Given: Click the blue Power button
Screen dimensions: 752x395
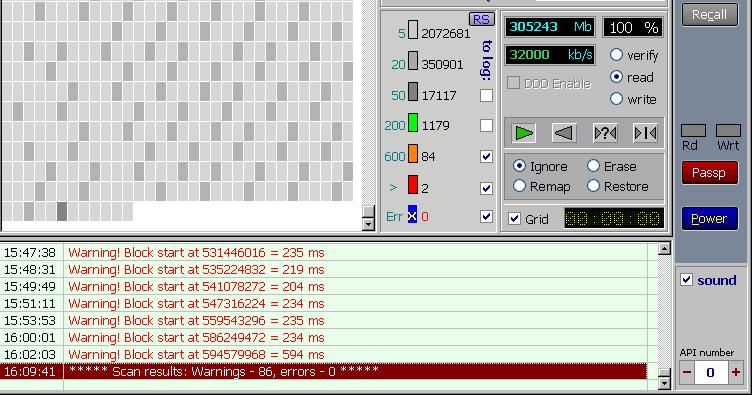Looking at the screenshot, I should [x=710, y=219].
